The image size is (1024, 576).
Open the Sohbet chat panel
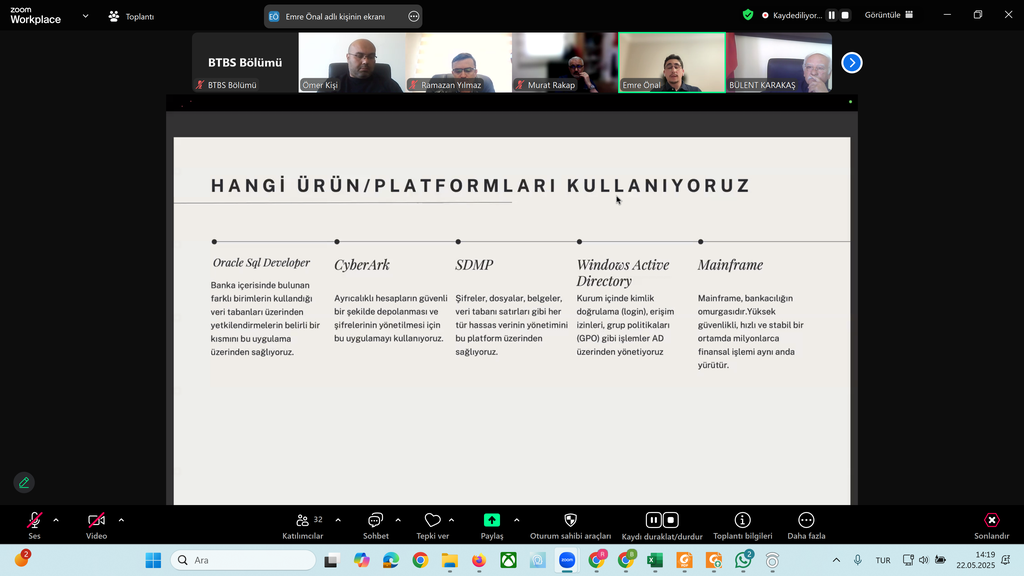tap(376, 525)
